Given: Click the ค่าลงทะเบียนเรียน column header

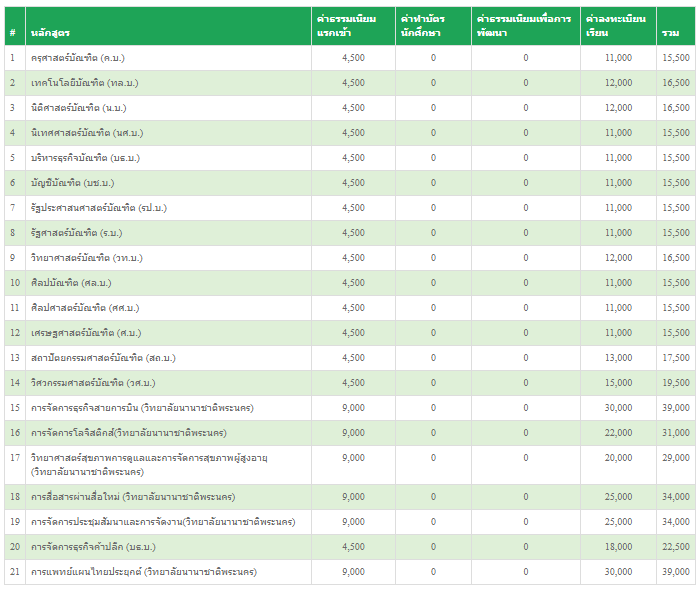Looking at the screenshot, I should (616, 26).
